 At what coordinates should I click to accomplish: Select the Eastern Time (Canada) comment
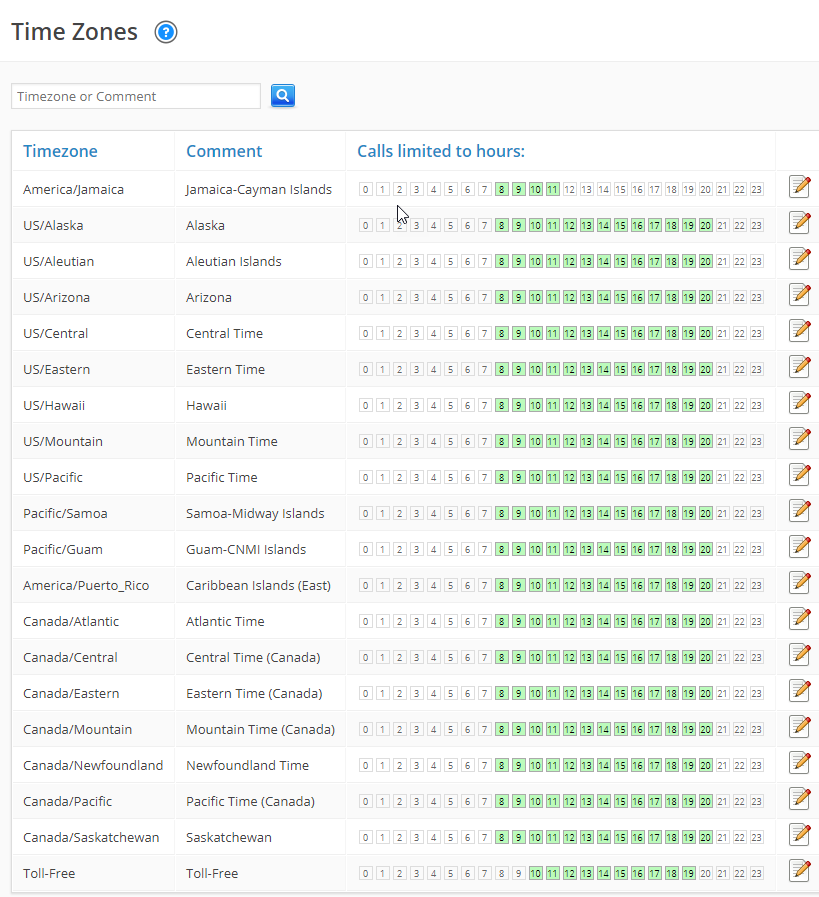point(254,694)
